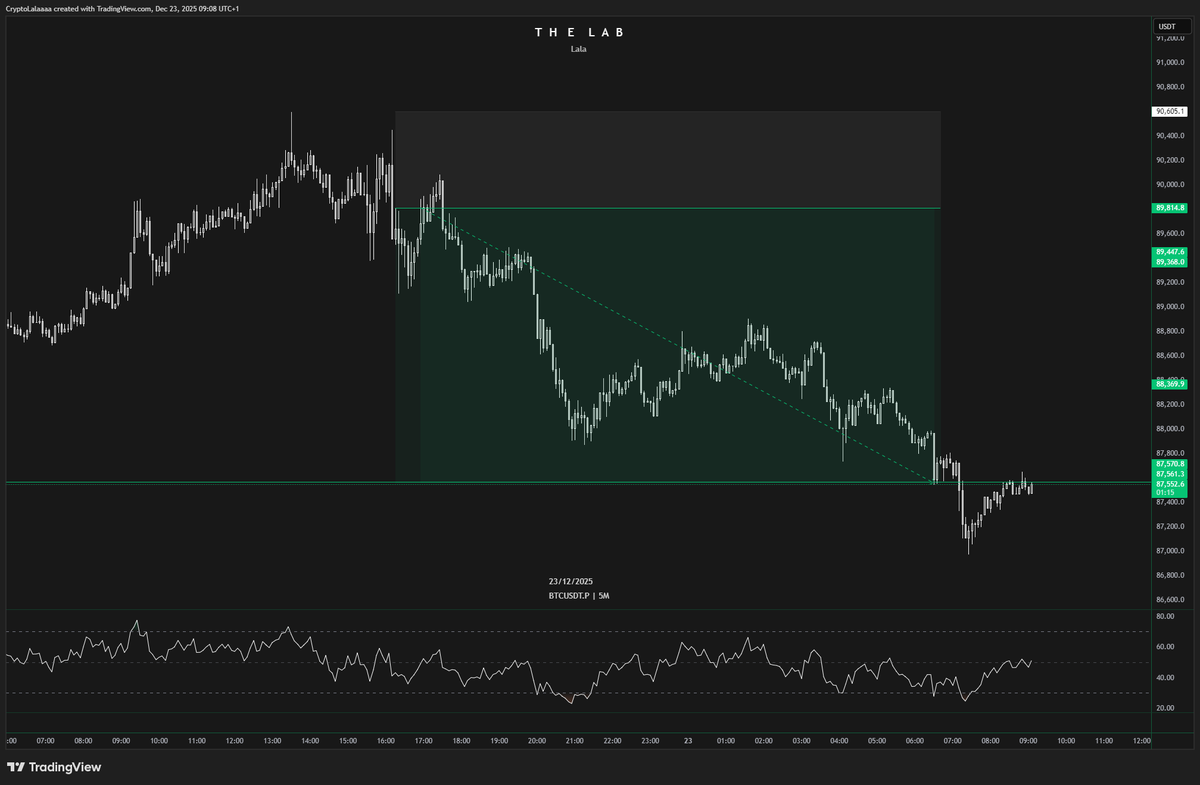Click the green 89,447.6 price label

tap(1169, 252)
